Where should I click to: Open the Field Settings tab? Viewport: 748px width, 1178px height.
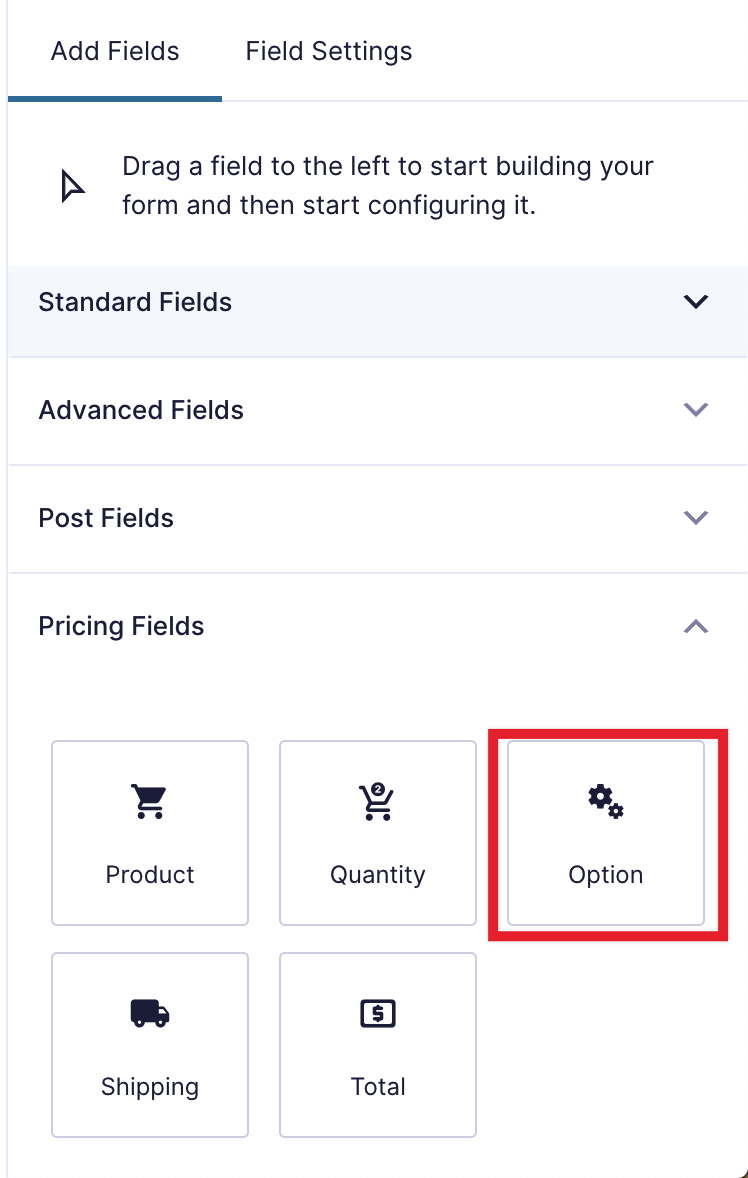[329, 51]
